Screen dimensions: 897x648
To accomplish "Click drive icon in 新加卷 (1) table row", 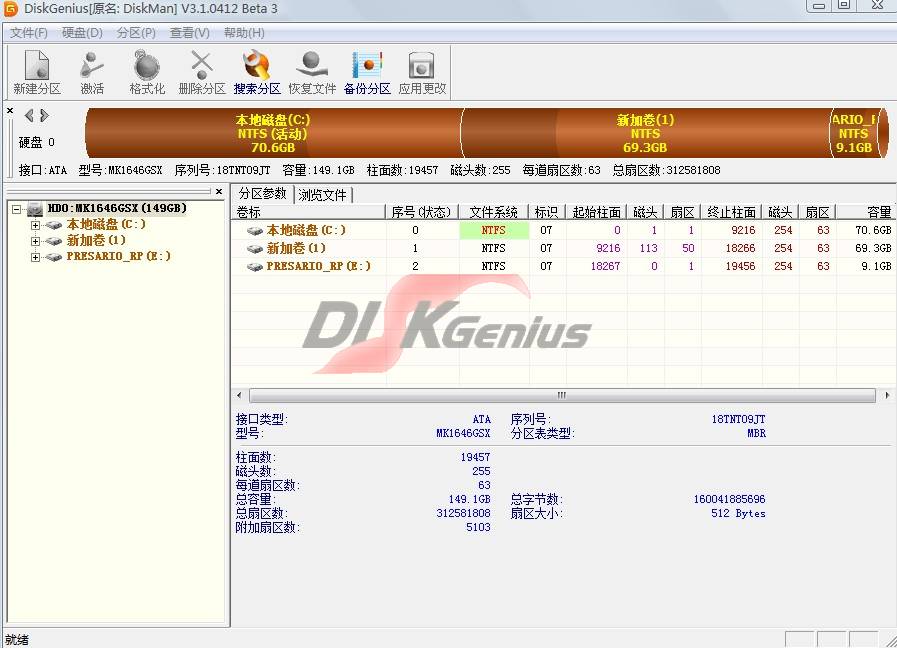I will click(255, 249).
